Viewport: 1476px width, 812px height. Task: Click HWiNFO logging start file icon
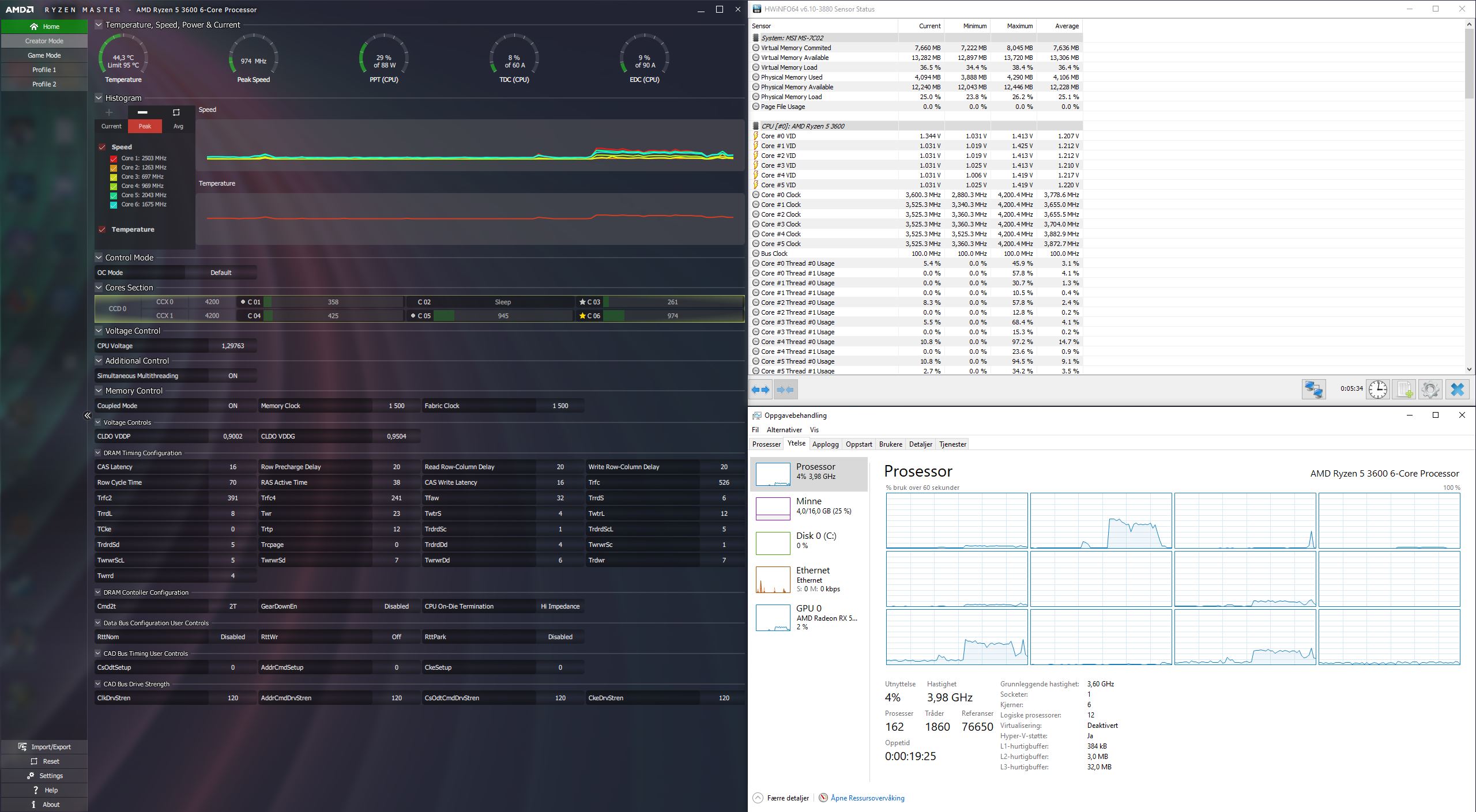click(x=1405, y=390)
